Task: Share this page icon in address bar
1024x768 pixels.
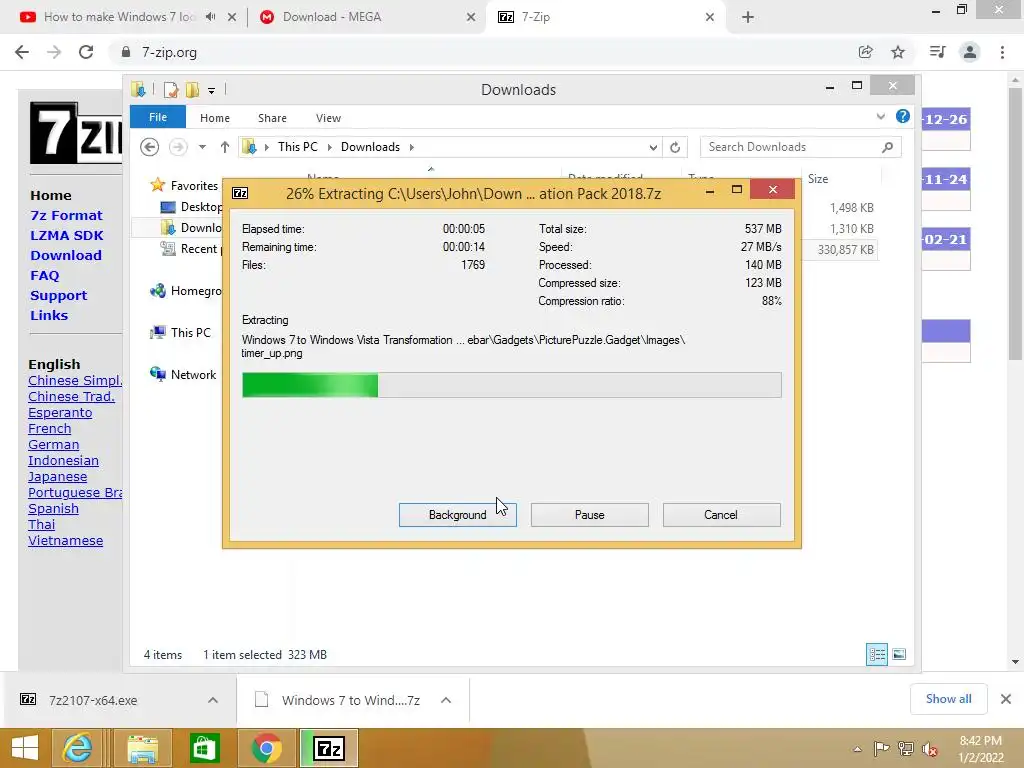Action: click(x=865, y=52)
